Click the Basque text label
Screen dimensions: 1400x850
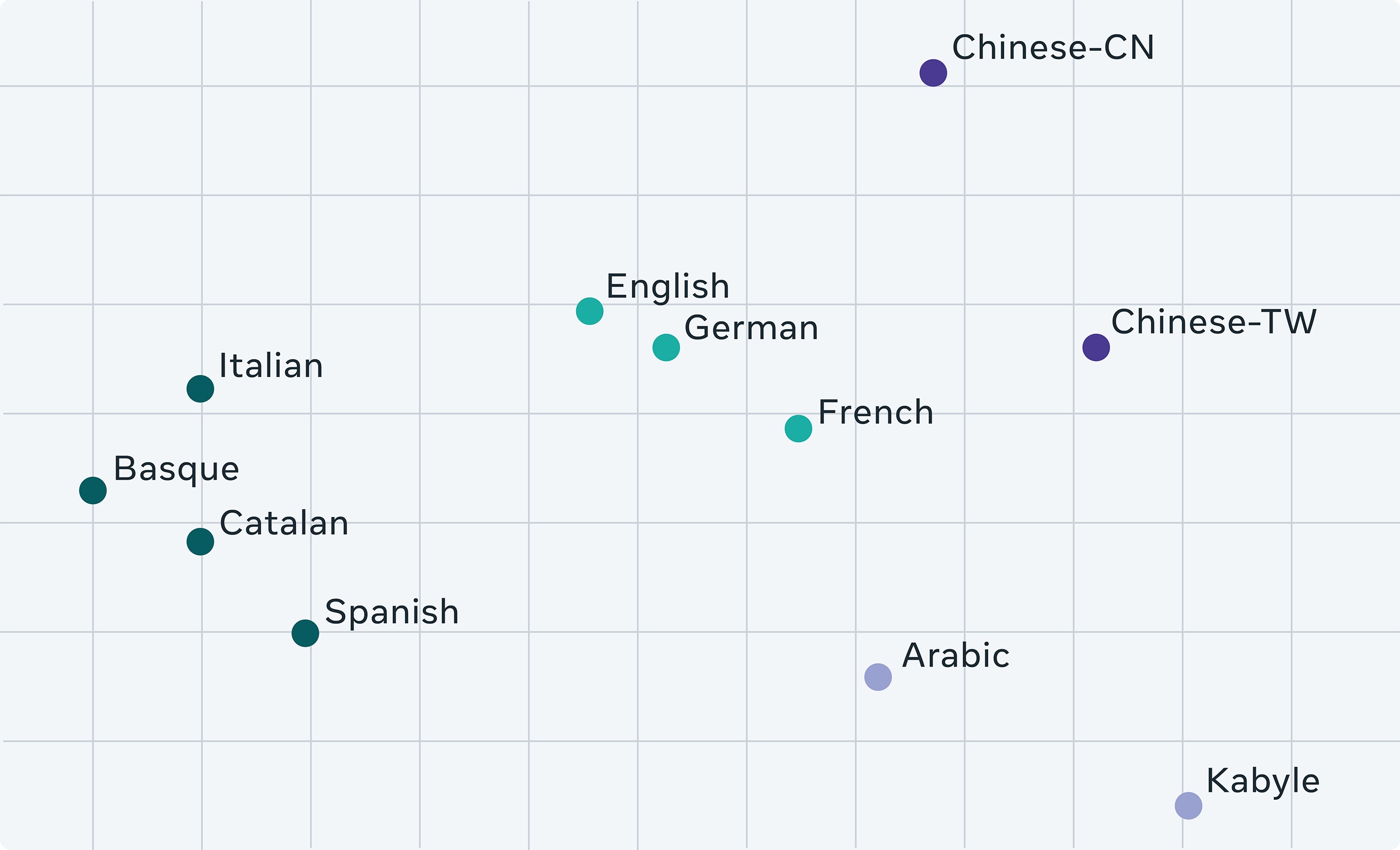[x=176, y=470]
